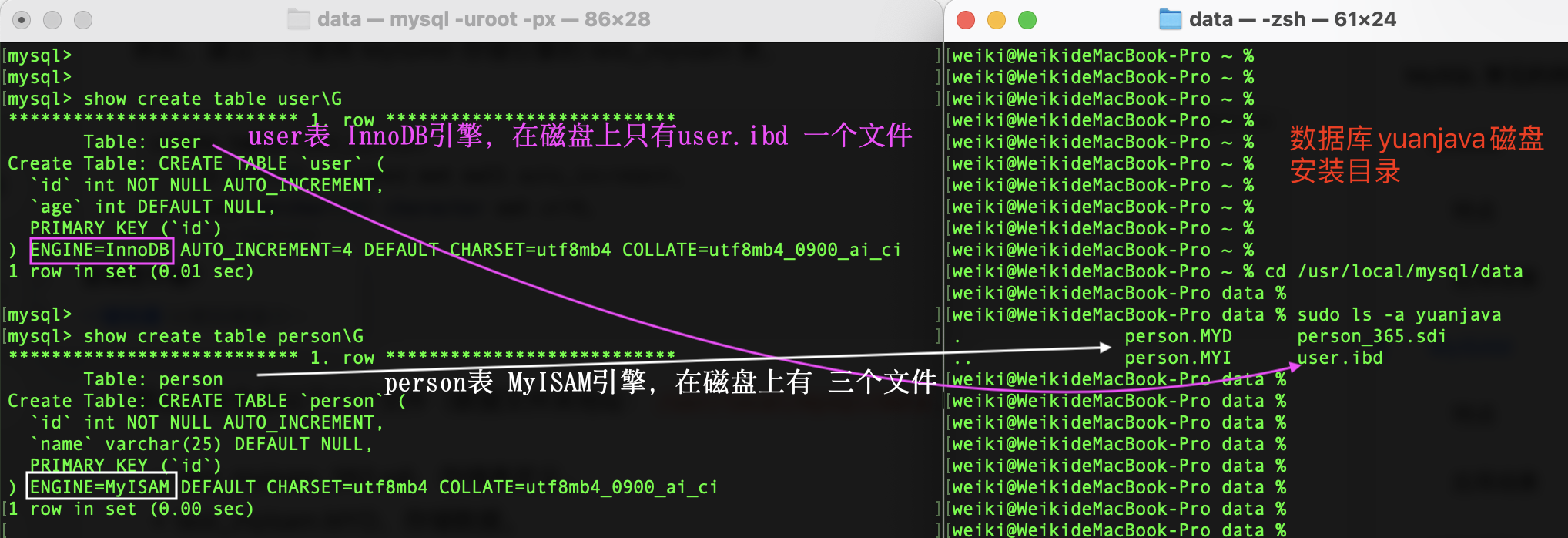The image size is (1568, 538).
Task: Click 'CREATE TABLE `user`' in the mysql output
Action: pyautogui.click(x=260, y=163)
